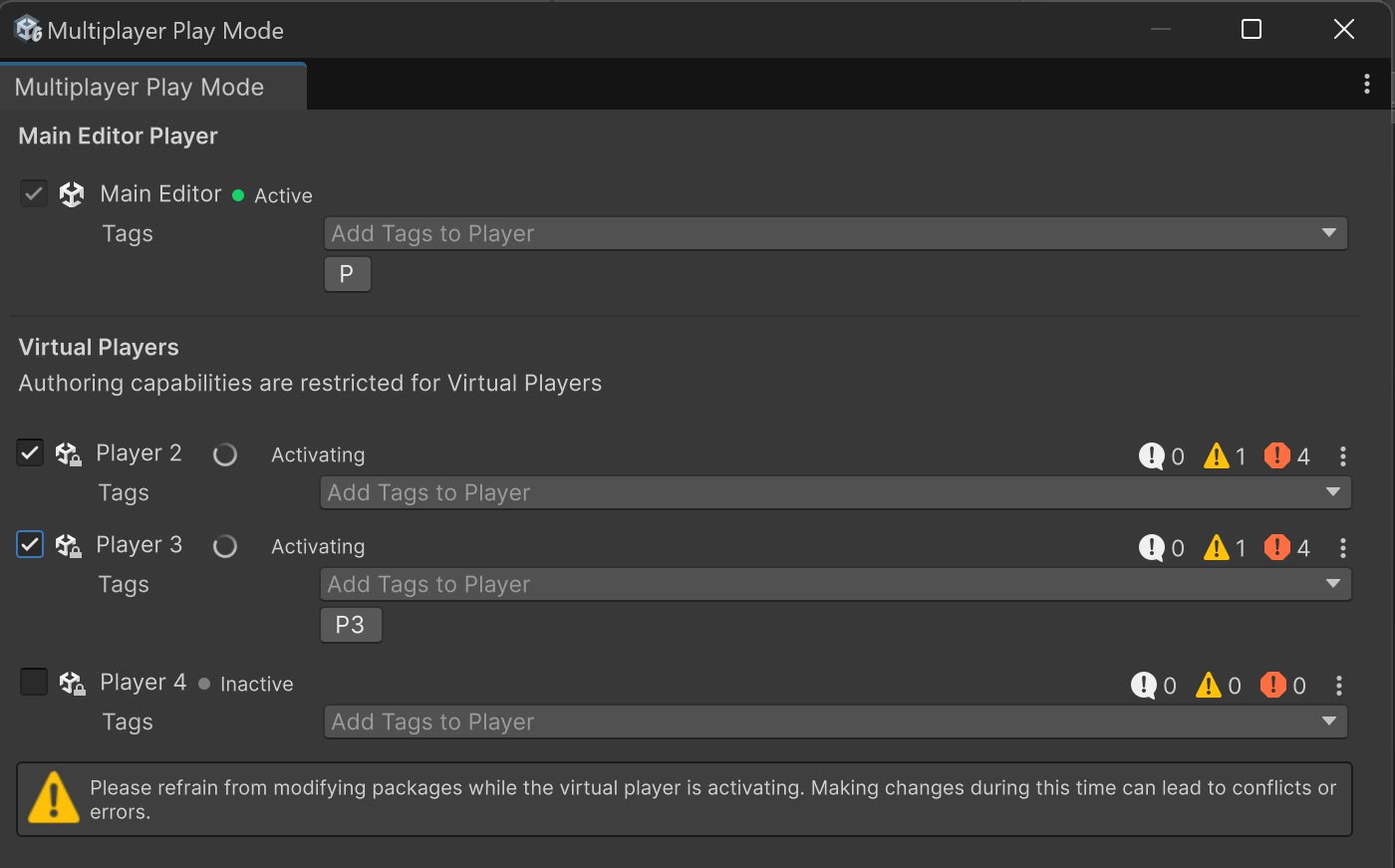Close the Multiplayer Play Mode window
Screen dimensions: 1395x868
[x=1344, y=30]
